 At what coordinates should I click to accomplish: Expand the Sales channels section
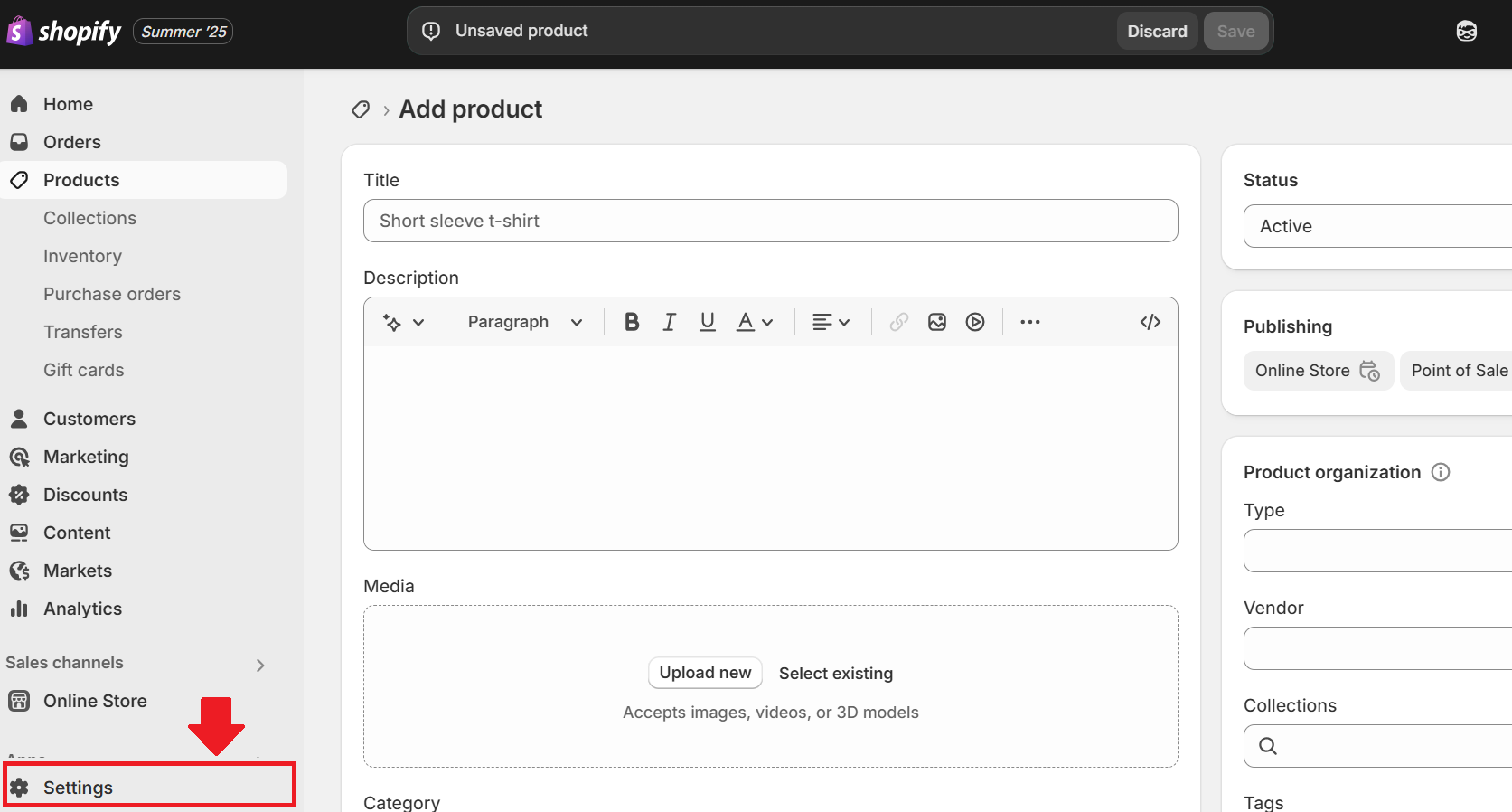point(260,665)
